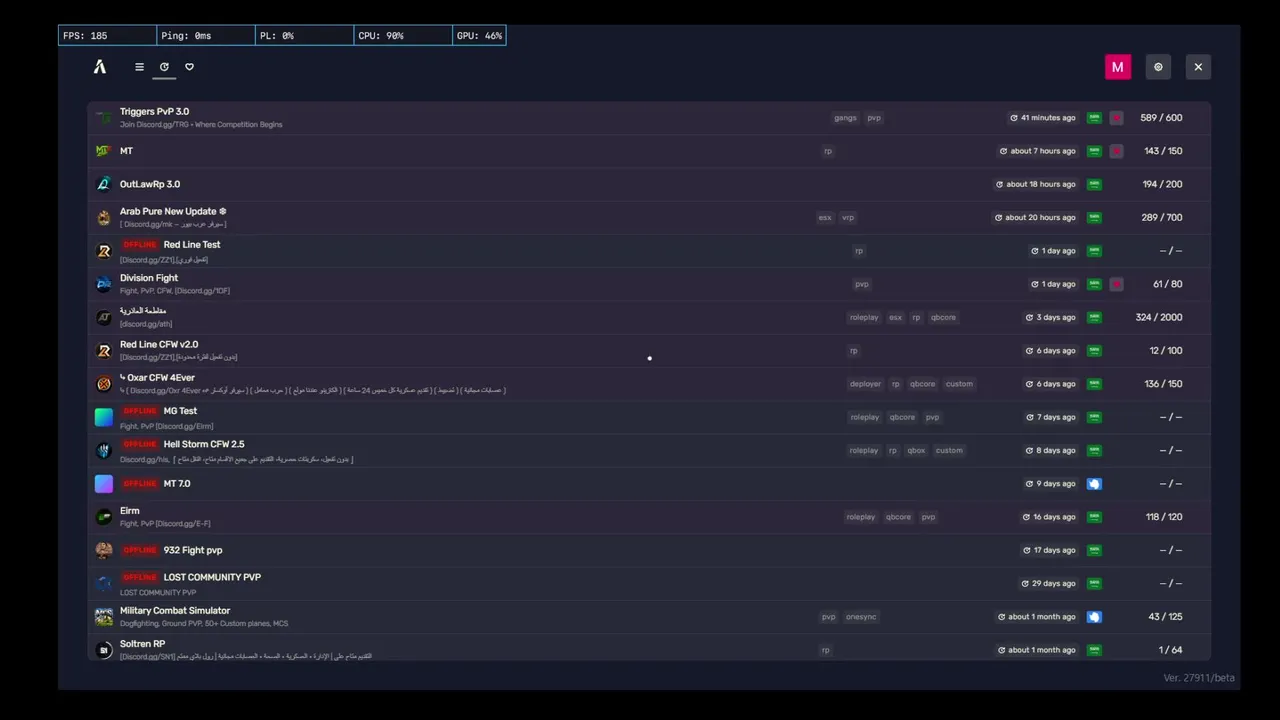This screenshot has width=1280, height=720.
Task: Click the Ver. 27911/beta label
Action: 1199,678
